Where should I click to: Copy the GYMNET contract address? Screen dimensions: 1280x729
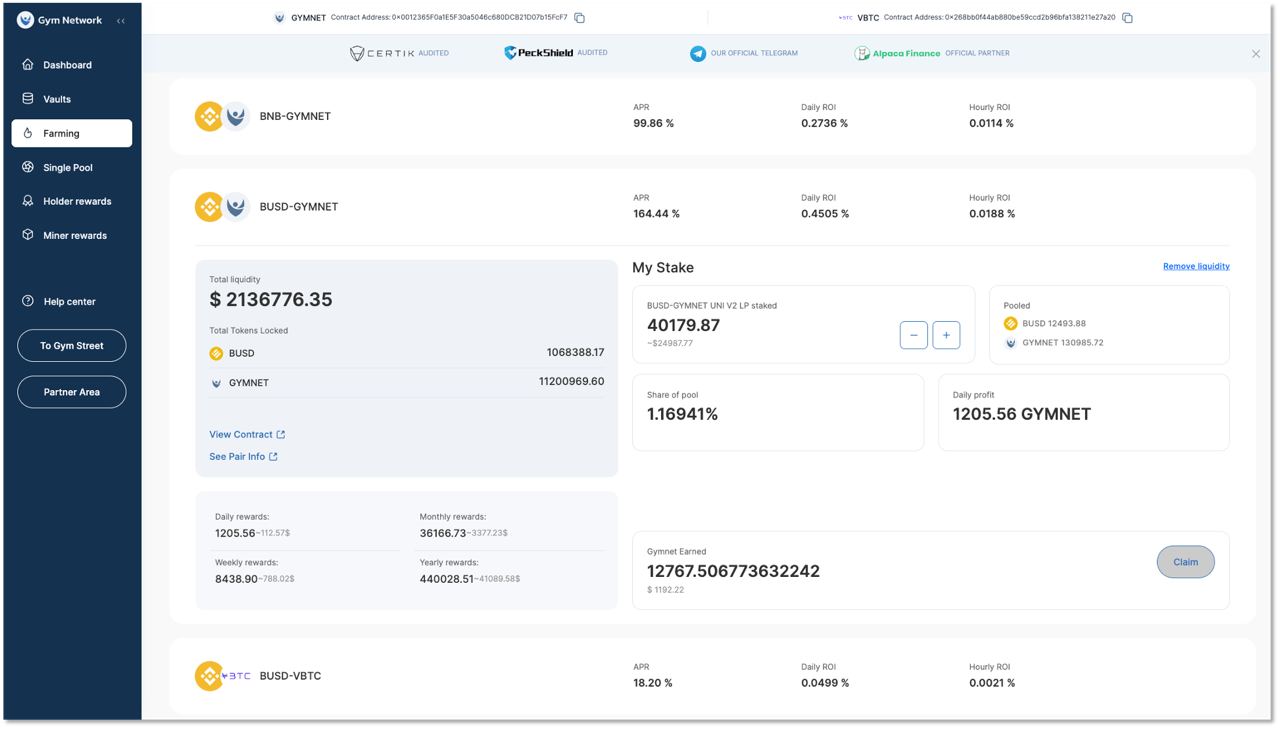coord(579,18)
